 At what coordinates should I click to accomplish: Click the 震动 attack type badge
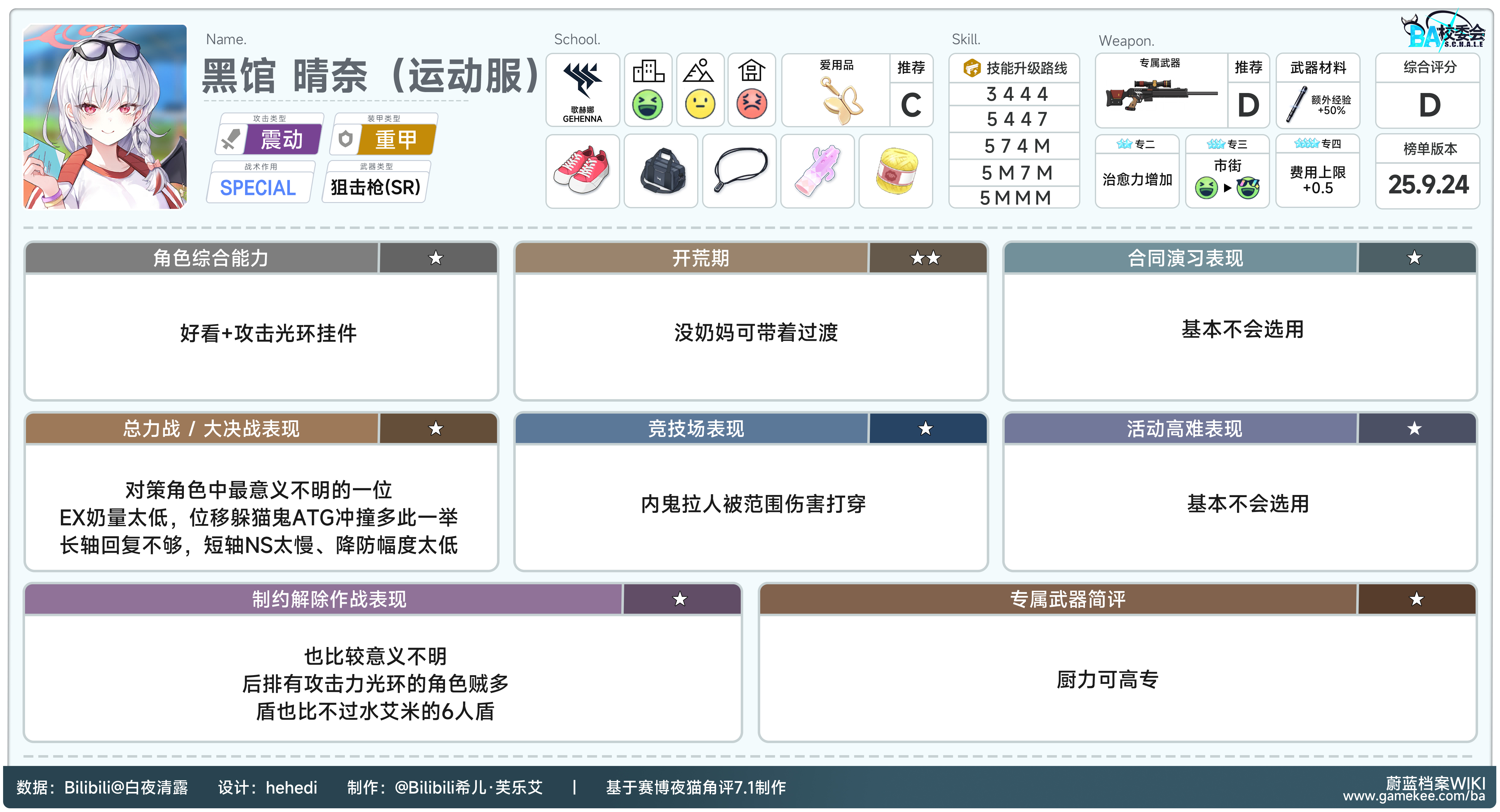(282, 140)
